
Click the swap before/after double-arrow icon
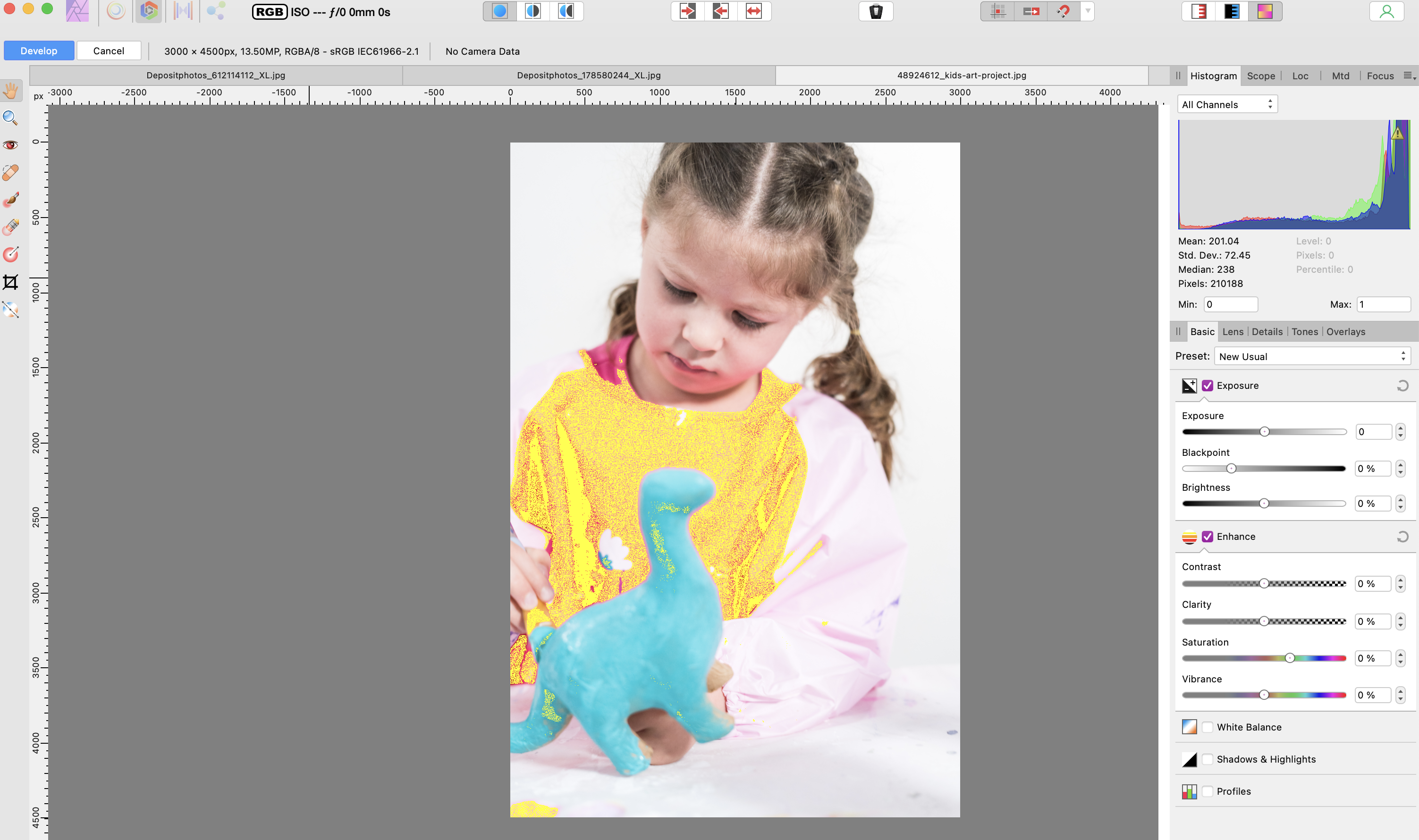pyautogui.click(x=754, y=11)
